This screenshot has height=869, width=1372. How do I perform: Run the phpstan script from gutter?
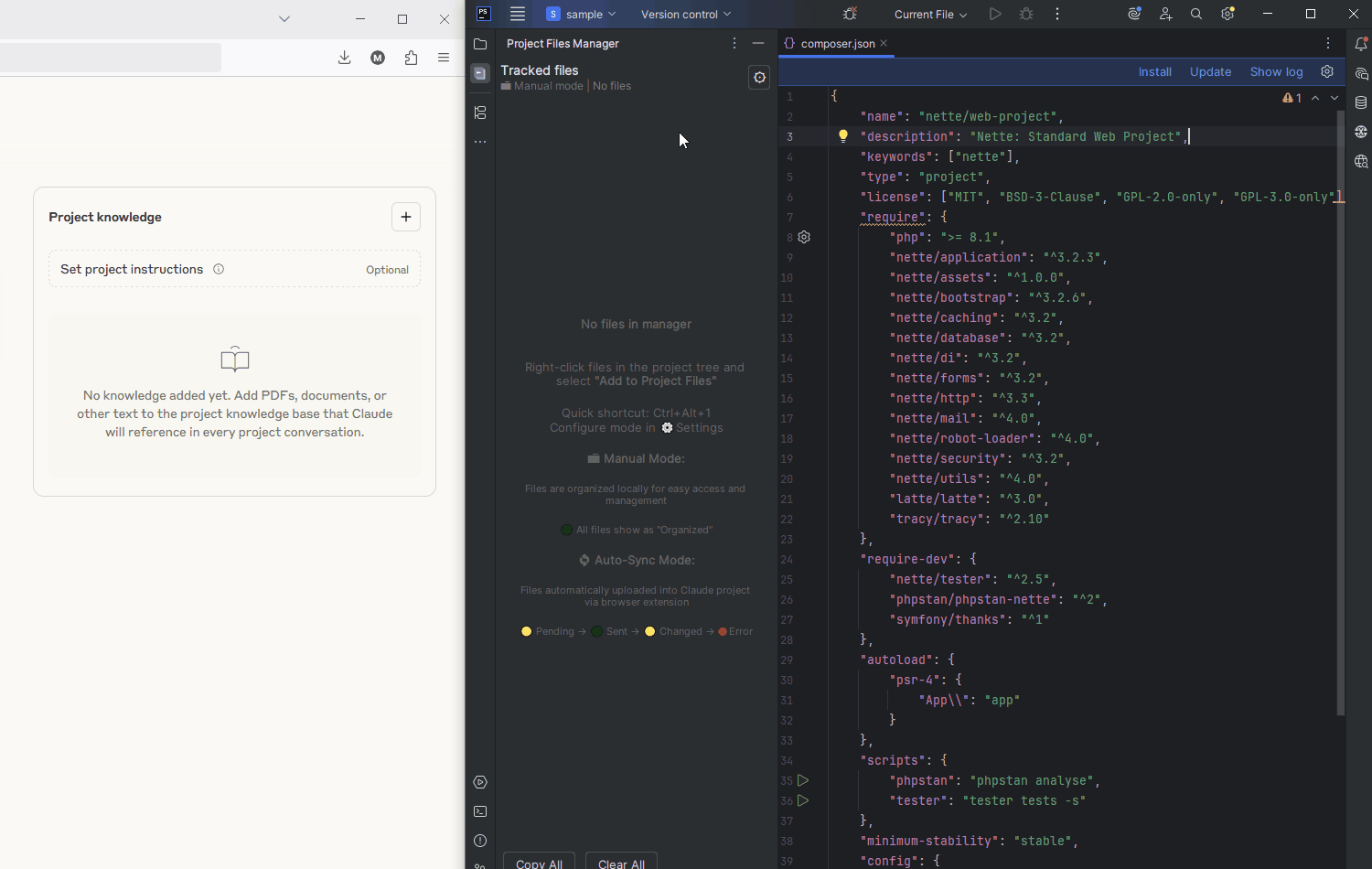point(803,780)
